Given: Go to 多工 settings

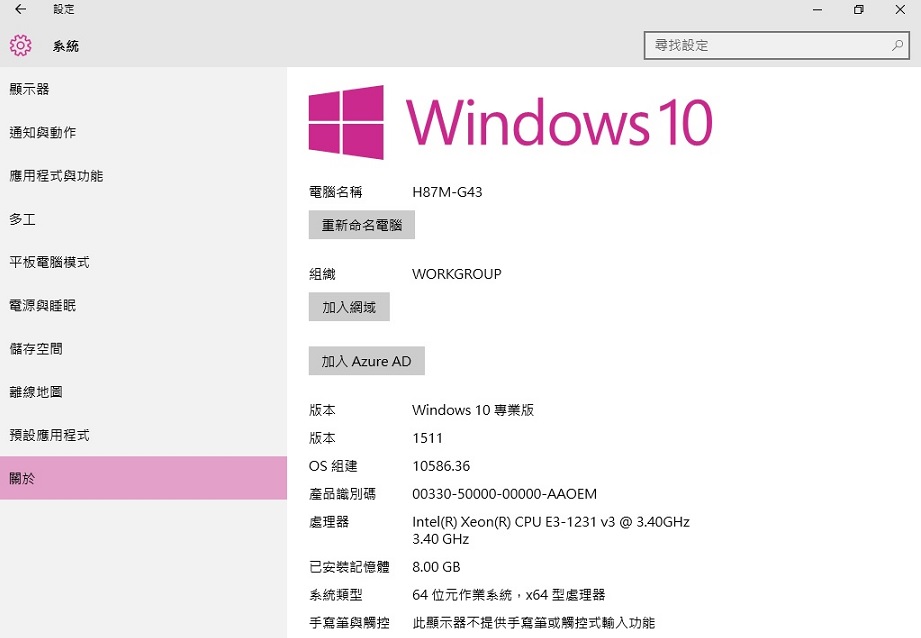Looking at the screenshot, I should 143,219.
